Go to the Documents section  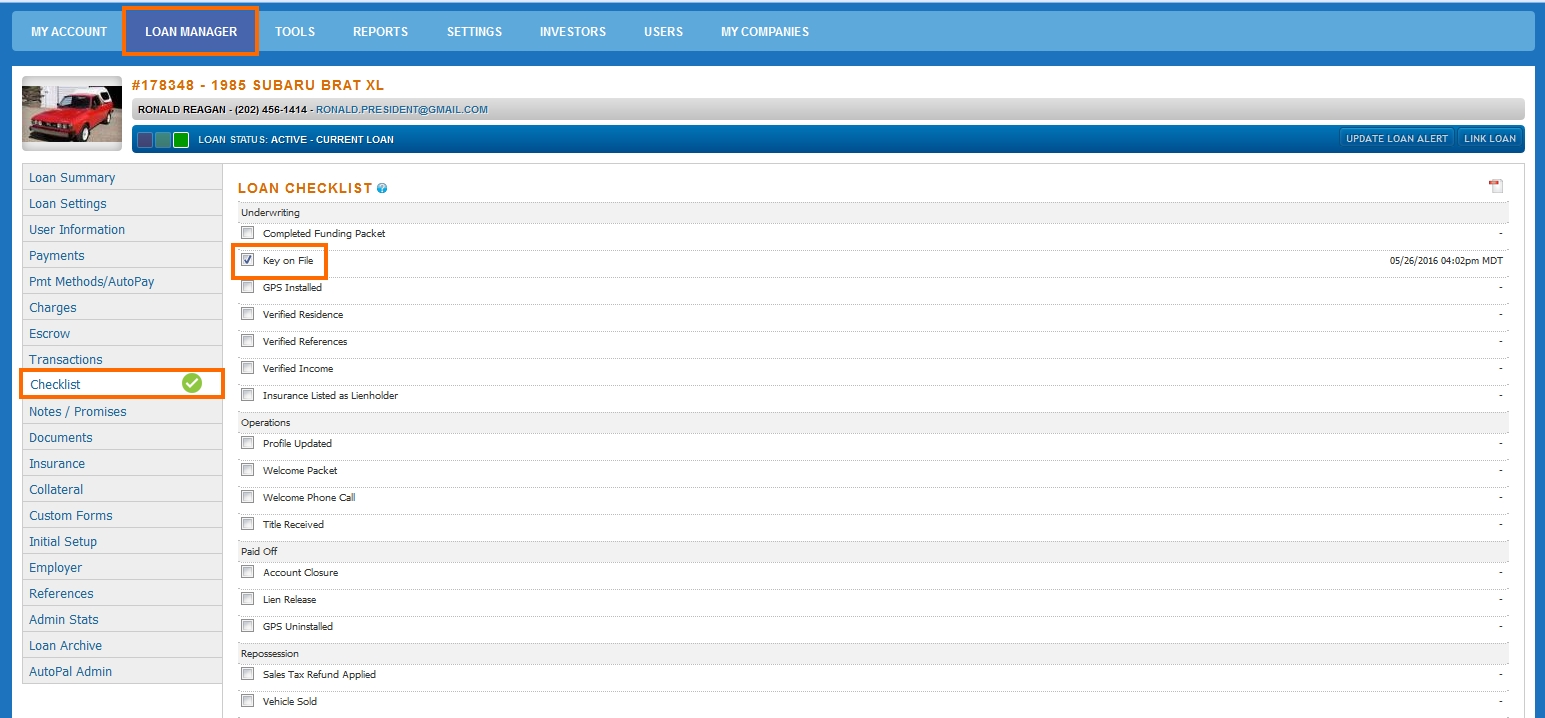coord(122,438)
